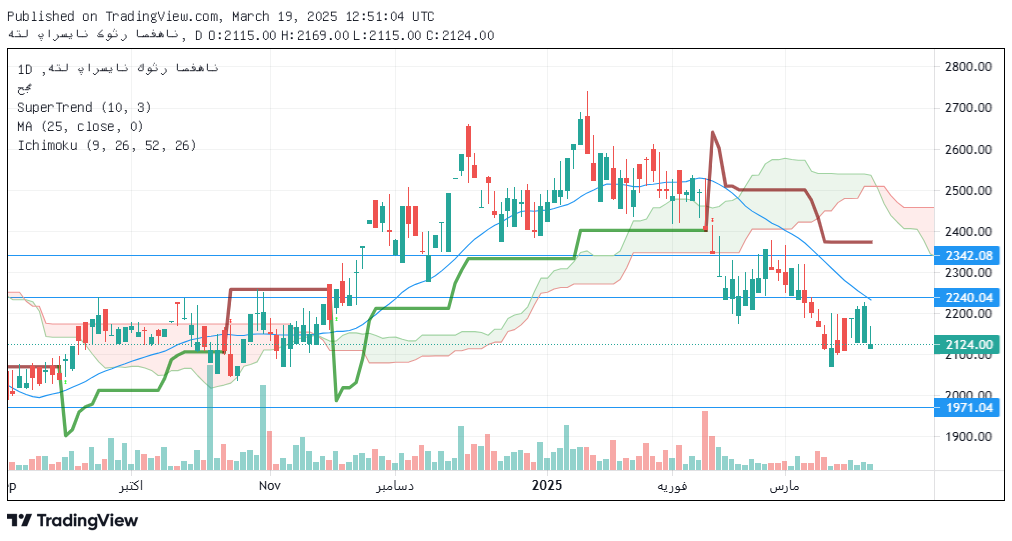This screenshot has height=541, width=1012.
Task: Select the Nov label on time axis
Action: click(269, 486)
